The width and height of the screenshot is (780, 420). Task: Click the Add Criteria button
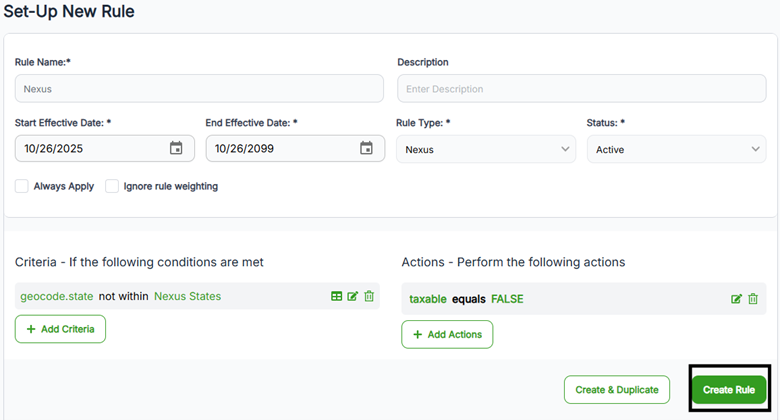(x=60, y=329)
